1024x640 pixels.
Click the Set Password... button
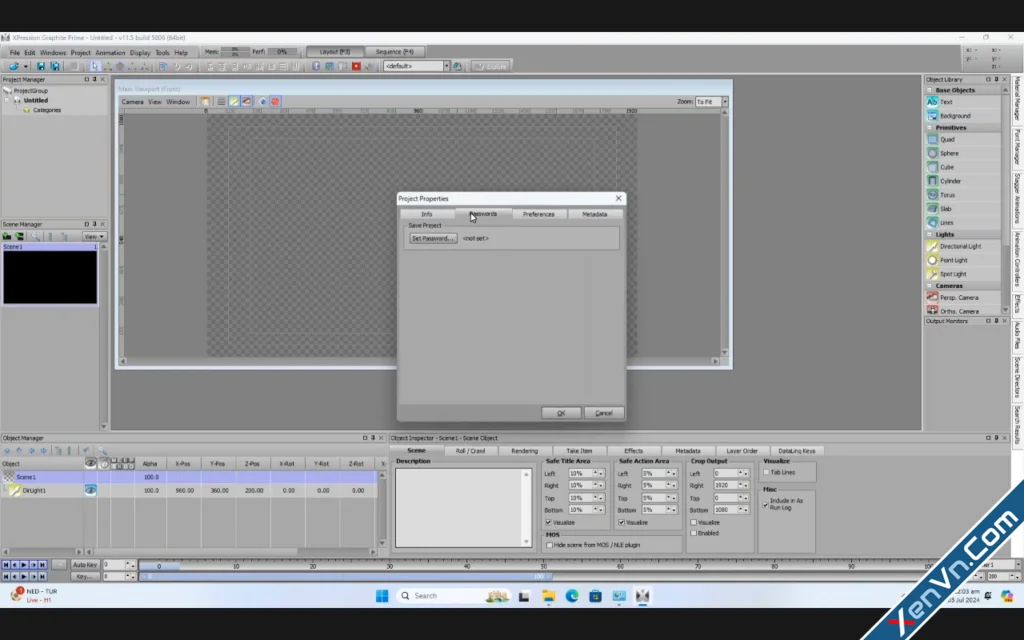click(433, 238)
